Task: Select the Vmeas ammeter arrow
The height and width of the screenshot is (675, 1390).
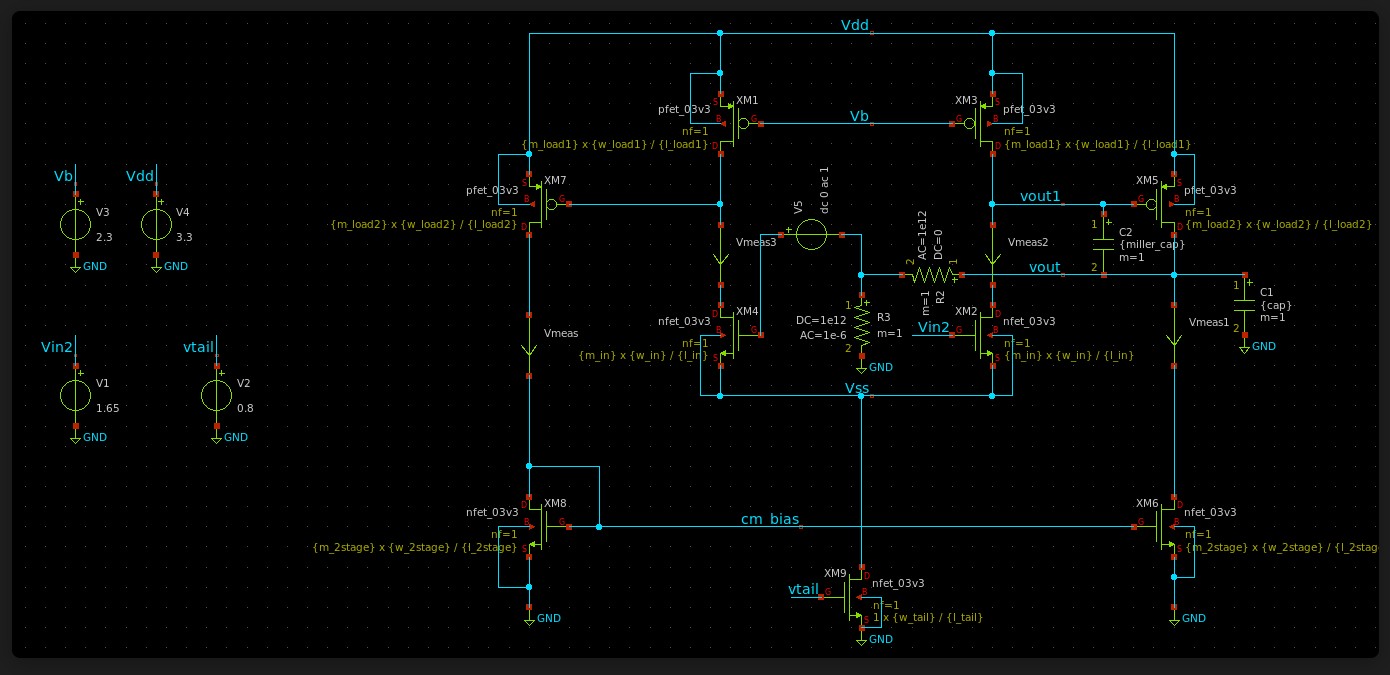Action: (529, 347)
